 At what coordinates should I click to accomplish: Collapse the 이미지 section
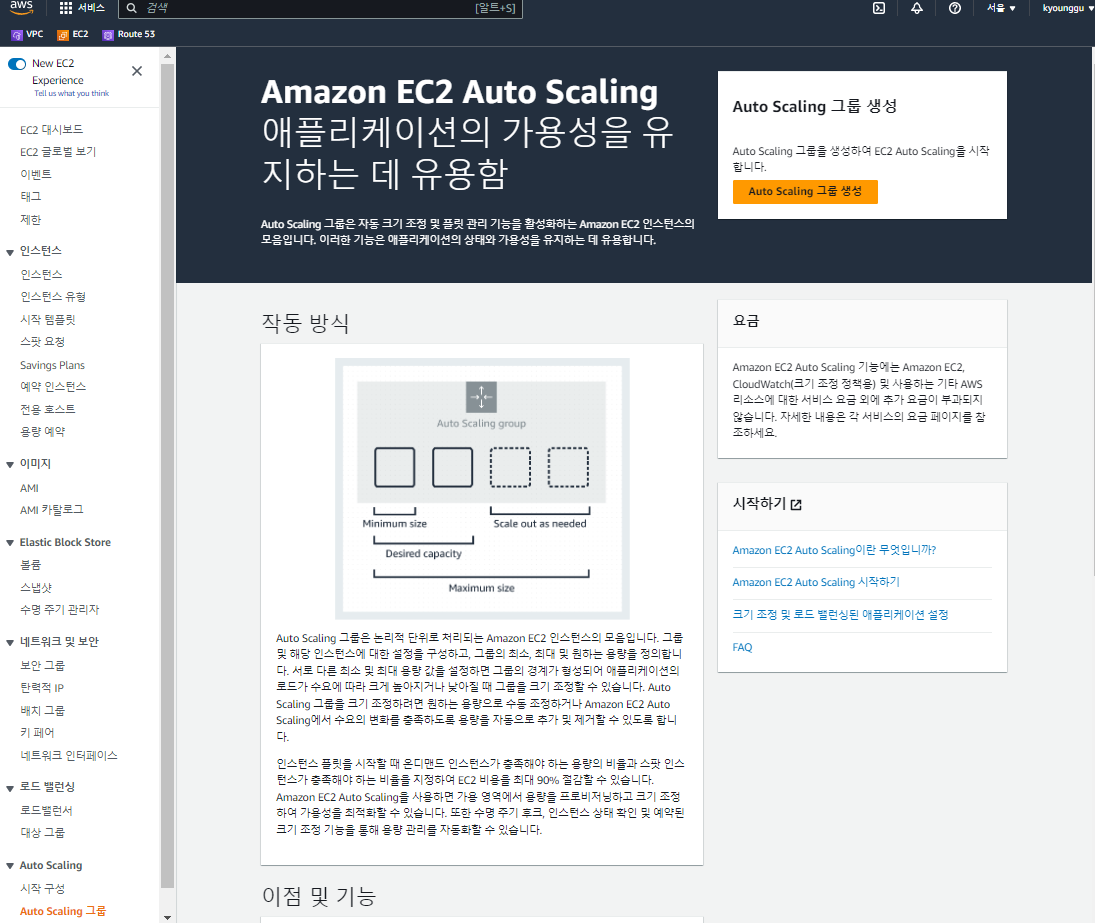10,464
